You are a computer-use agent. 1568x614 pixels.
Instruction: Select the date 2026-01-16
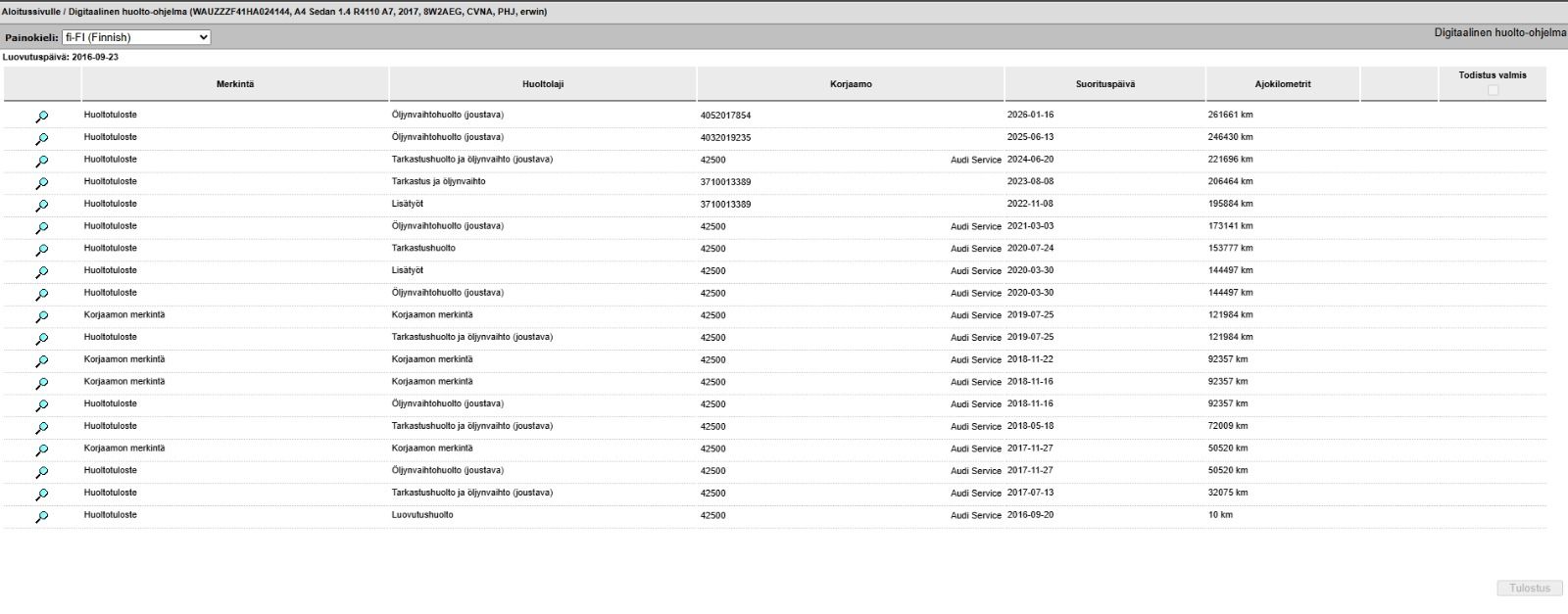(1030, 115)
